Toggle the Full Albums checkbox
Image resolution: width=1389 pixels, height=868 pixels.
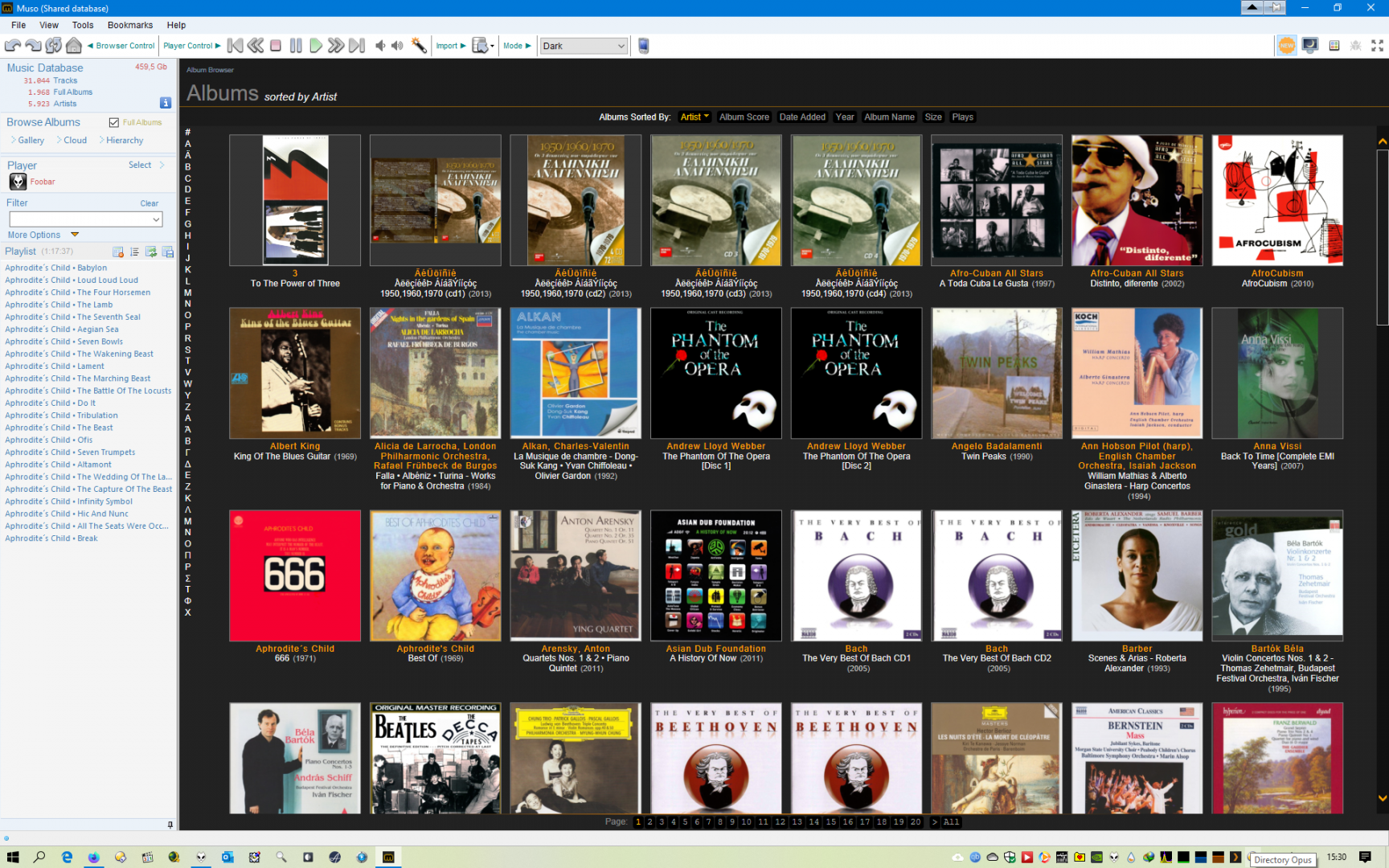coord(114,122)
